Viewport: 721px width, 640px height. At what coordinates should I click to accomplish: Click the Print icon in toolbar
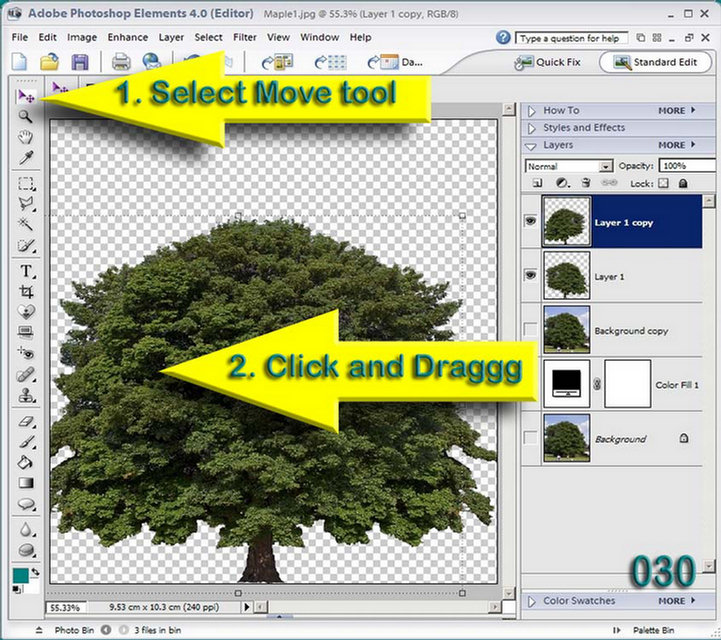click(x=121, y=62)
